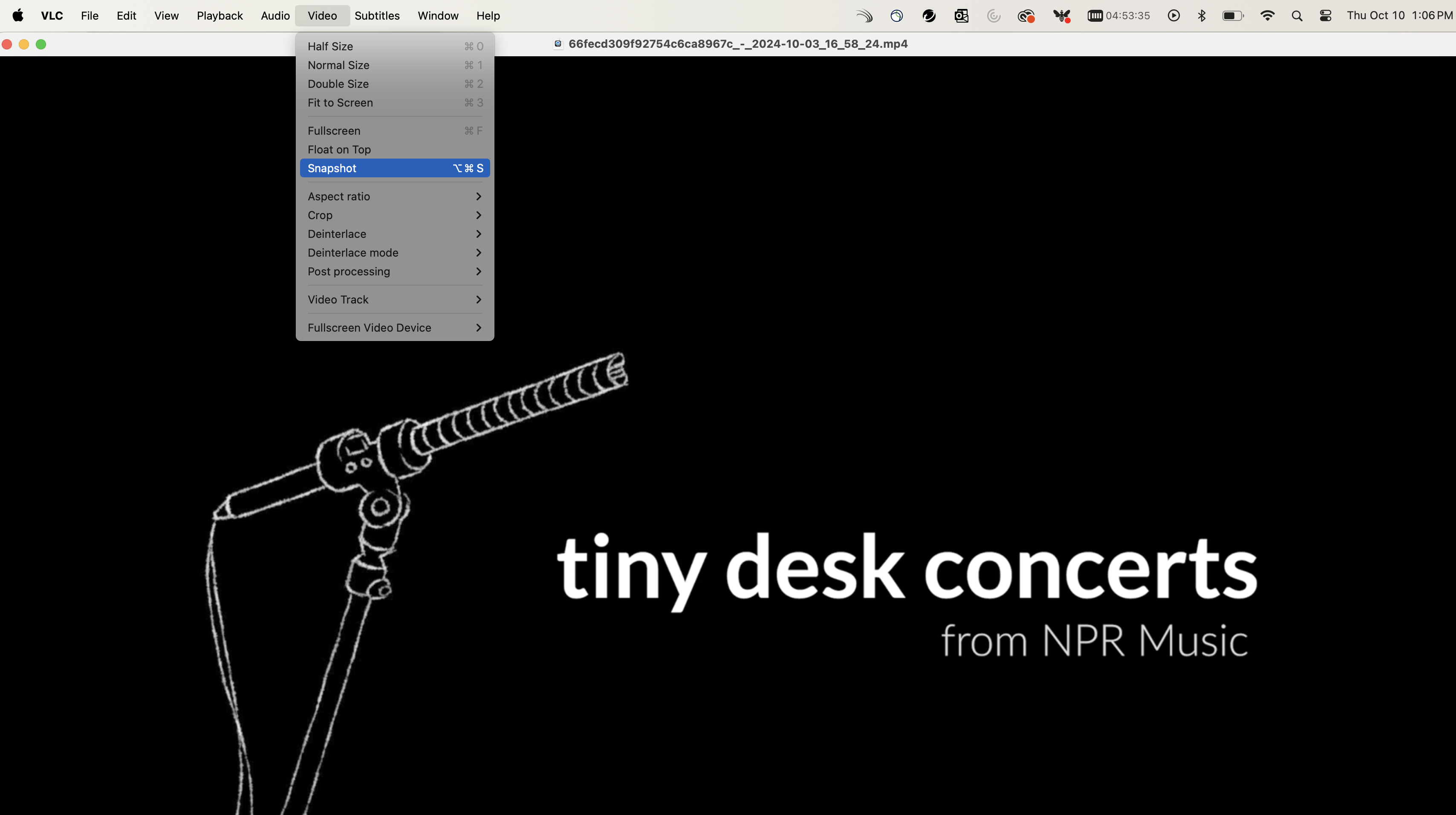Viewport: 1456px width, 815px height.
Task: Open the date and time clock
Action: (x=1399, y=15)
